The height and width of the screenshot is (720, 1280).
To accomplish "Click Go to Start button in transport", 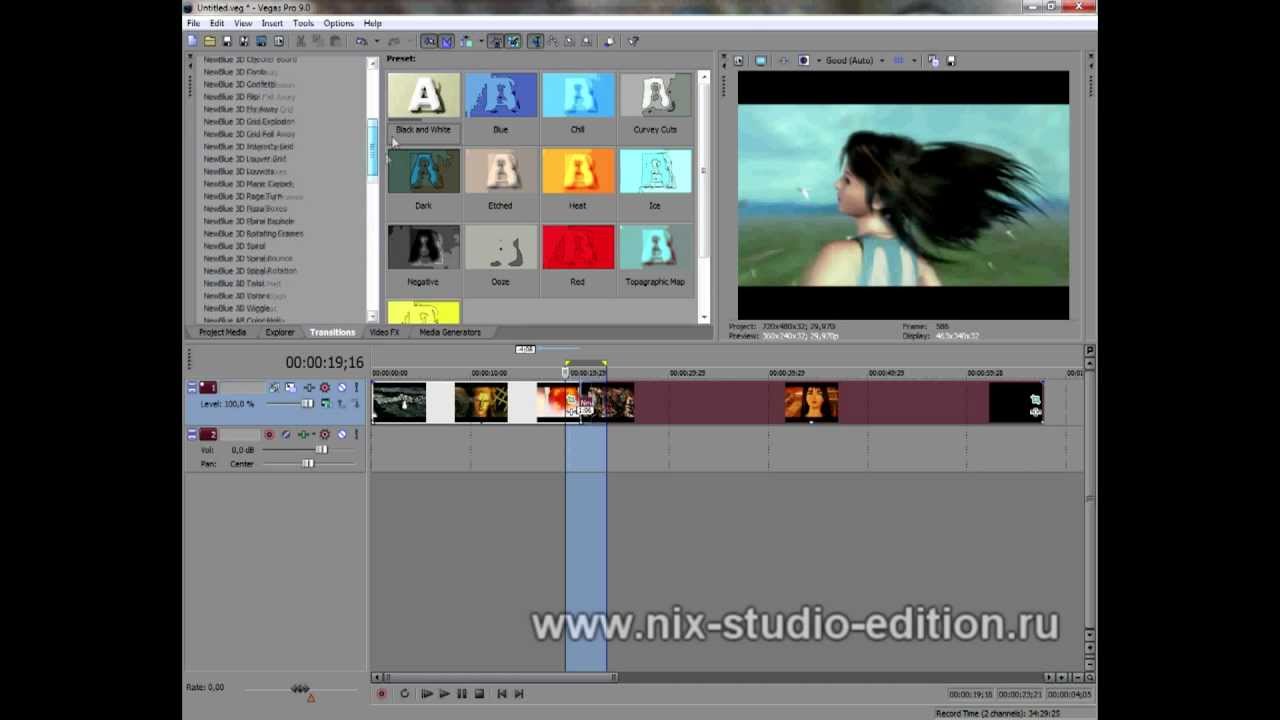I will click(501, 693).
